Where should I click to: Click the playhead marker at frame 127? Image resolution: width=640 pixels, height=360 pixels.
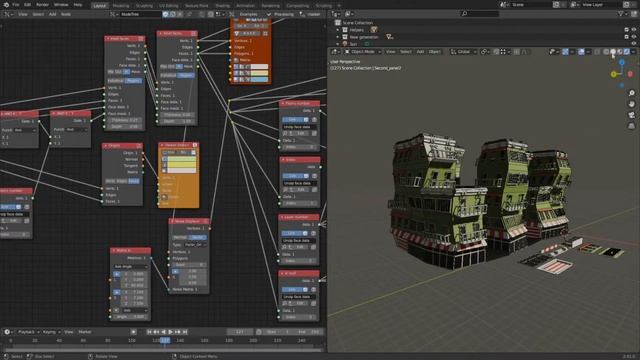[x=165, y=340]
